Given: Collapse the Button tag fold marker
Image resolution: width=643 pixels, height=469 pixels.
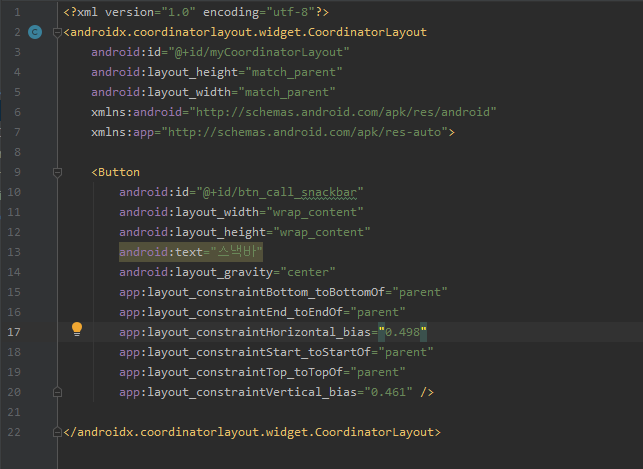Looking at the screenshot, I should pyautogui.click(x=57, y=173).
